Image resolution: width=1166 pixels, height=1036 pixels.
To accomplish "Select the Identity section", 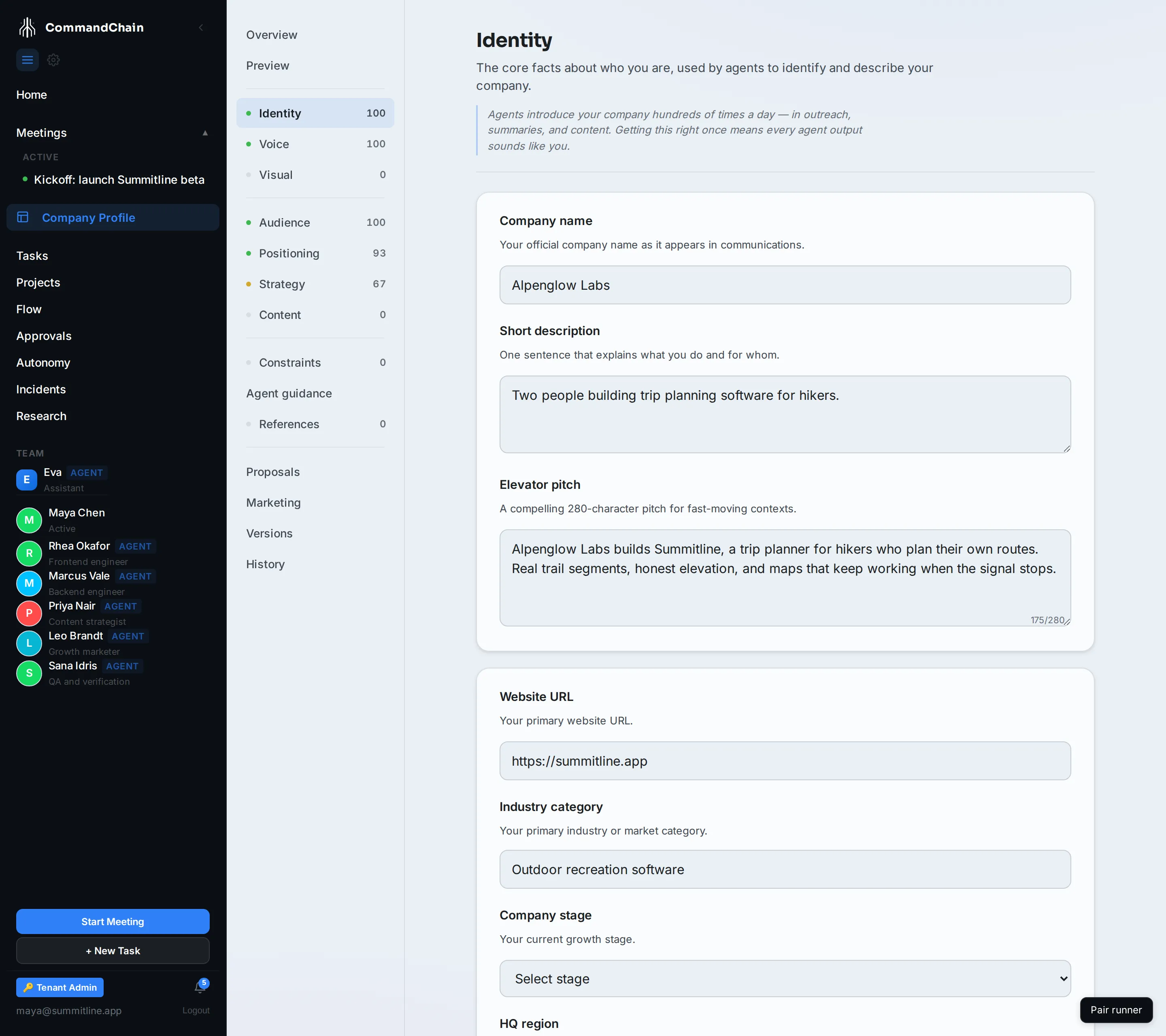I will (315, 113).
